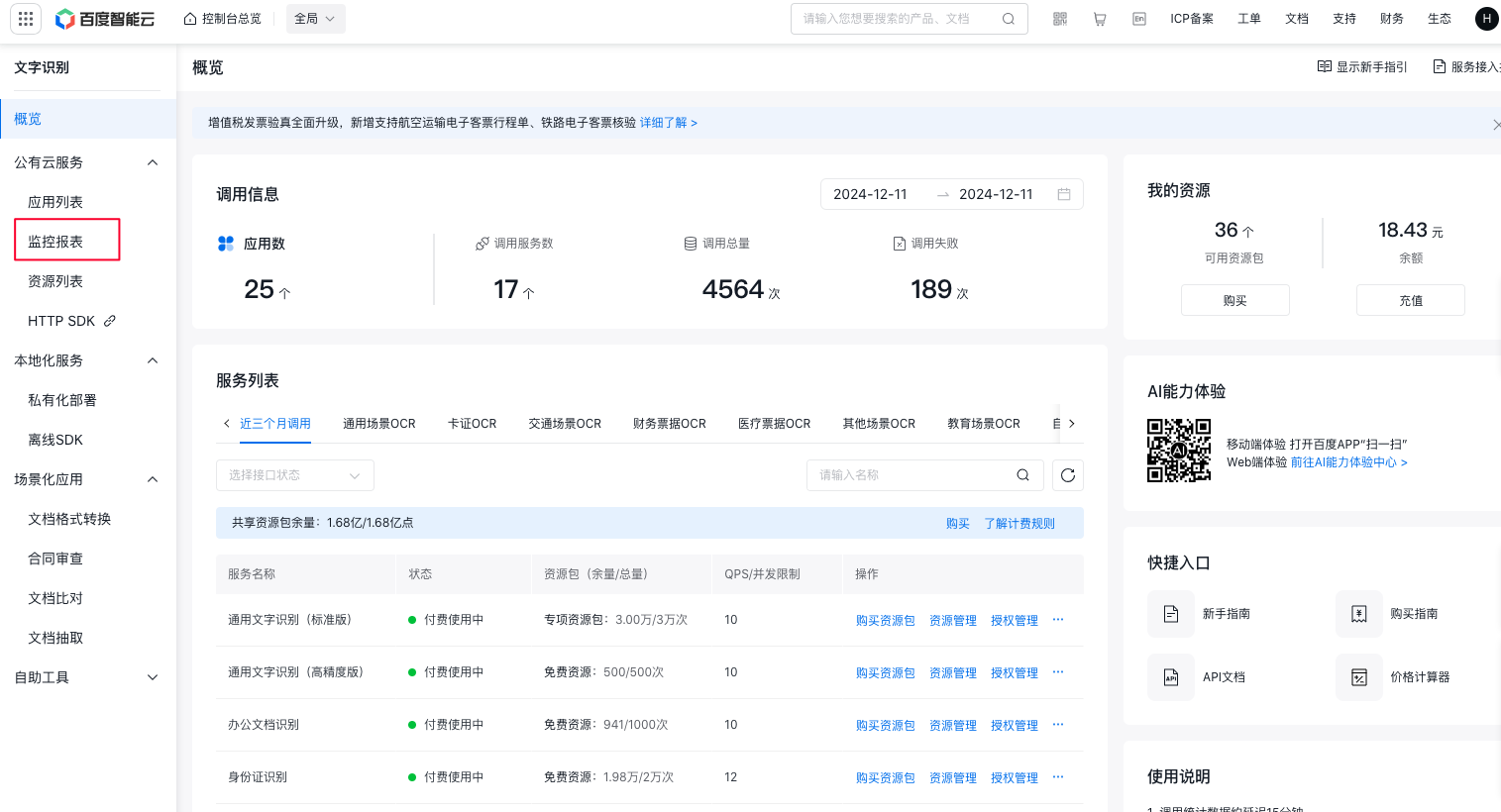This screenshot has width=1501, height=812.
Task: Click the 充值 button under balance
Action: tap(1411, 300)
